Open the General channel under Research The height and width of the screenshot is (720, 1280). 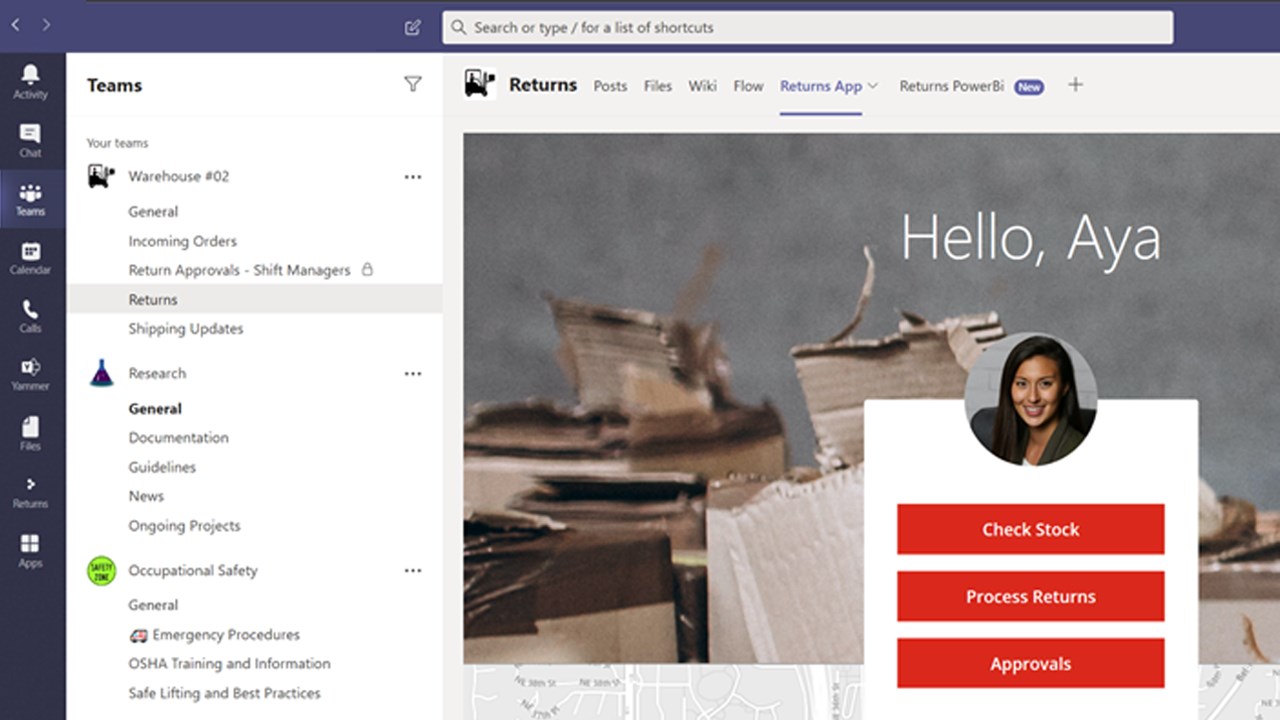pos(155,409)
